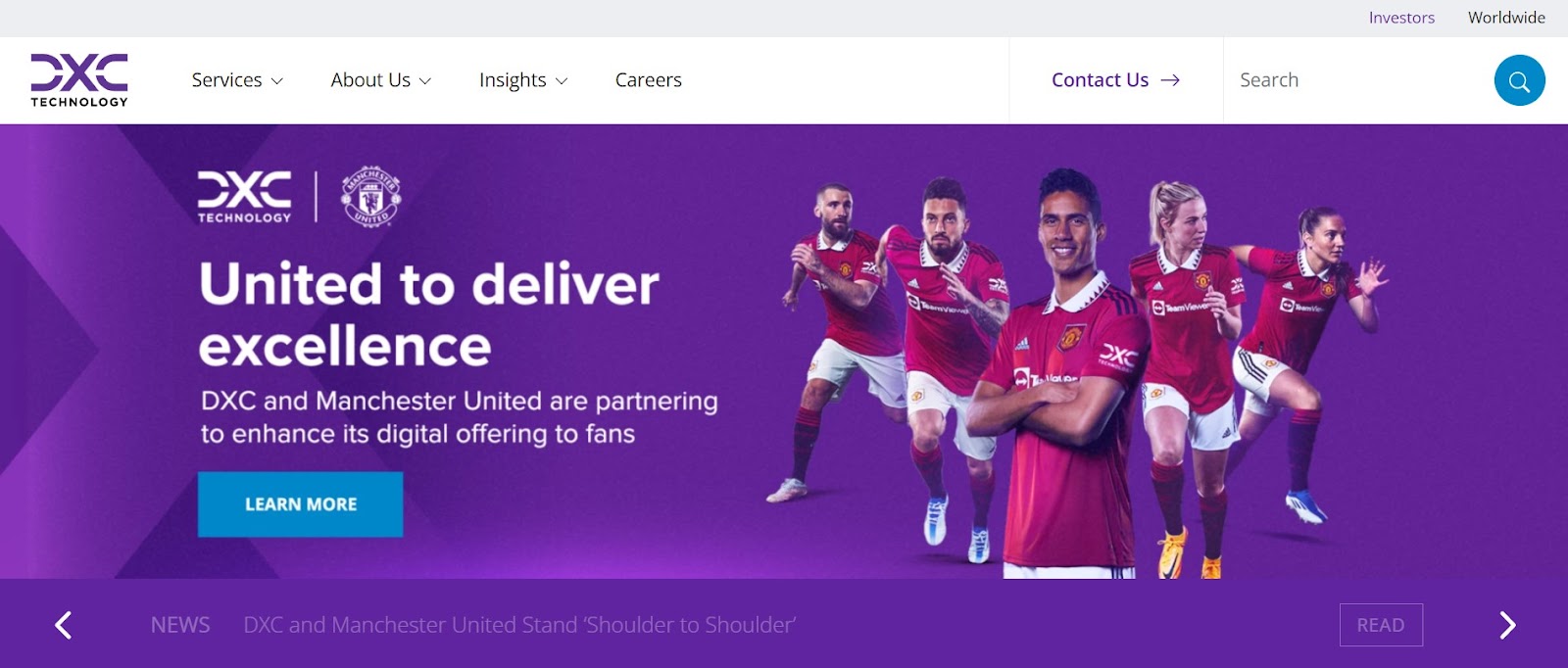Click the DXC Technology logo in header
Image resolution: width=1568 pixels, height=668 pixels.
[x=79, y=80]
